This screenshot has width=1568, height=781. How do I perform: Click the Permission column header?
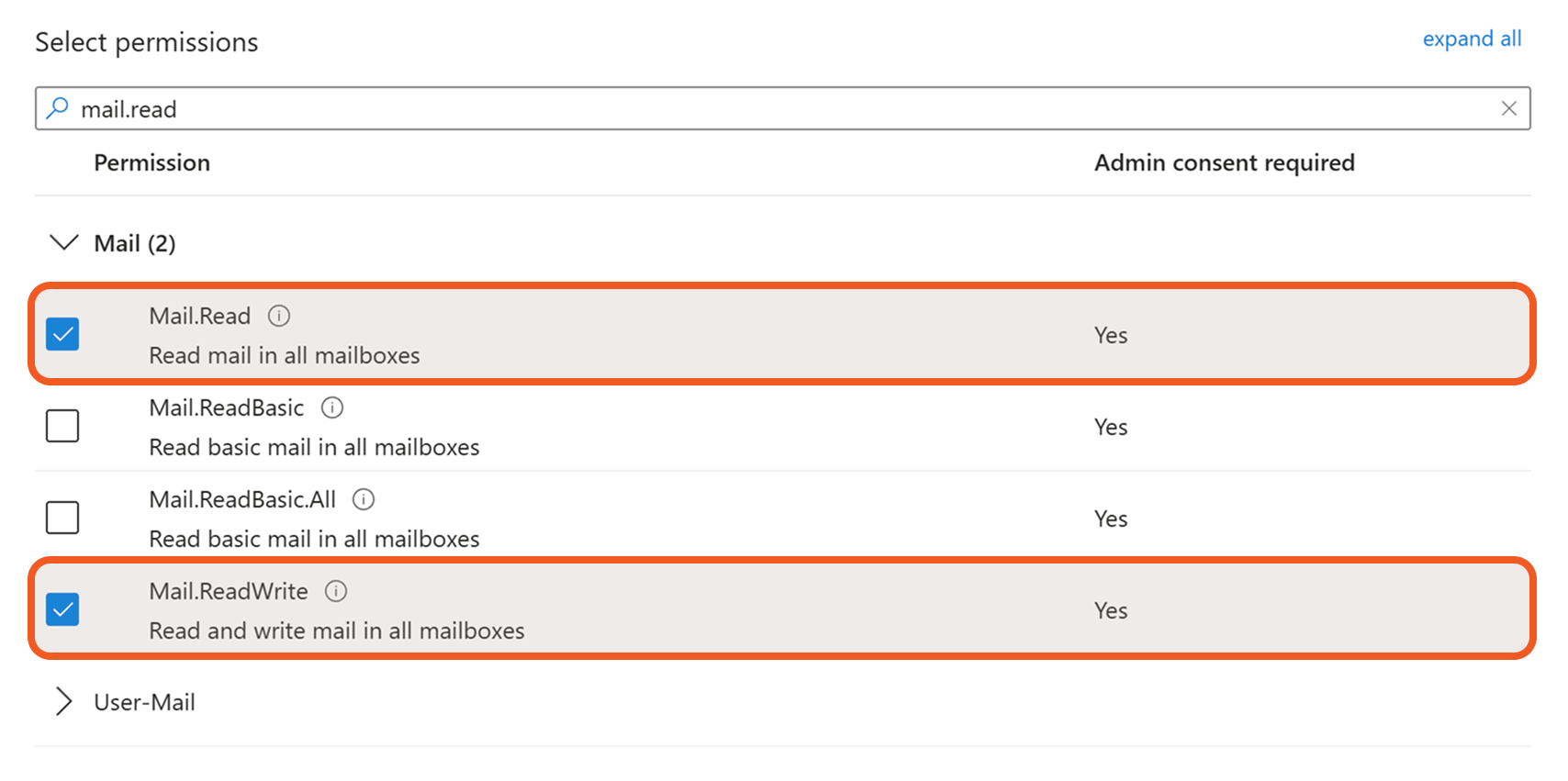pos(152,163)
